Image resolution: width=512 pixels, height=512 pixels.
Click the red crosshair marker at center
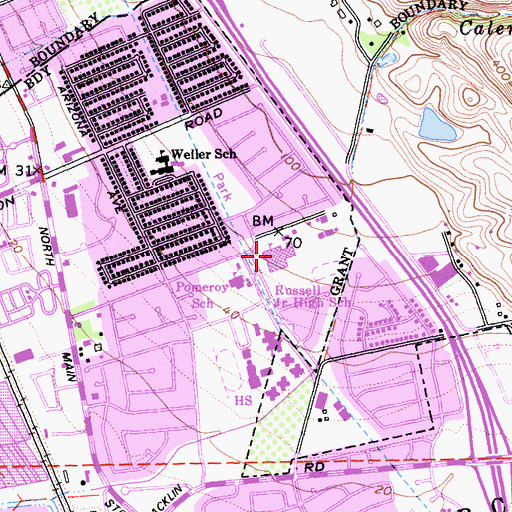256,256
